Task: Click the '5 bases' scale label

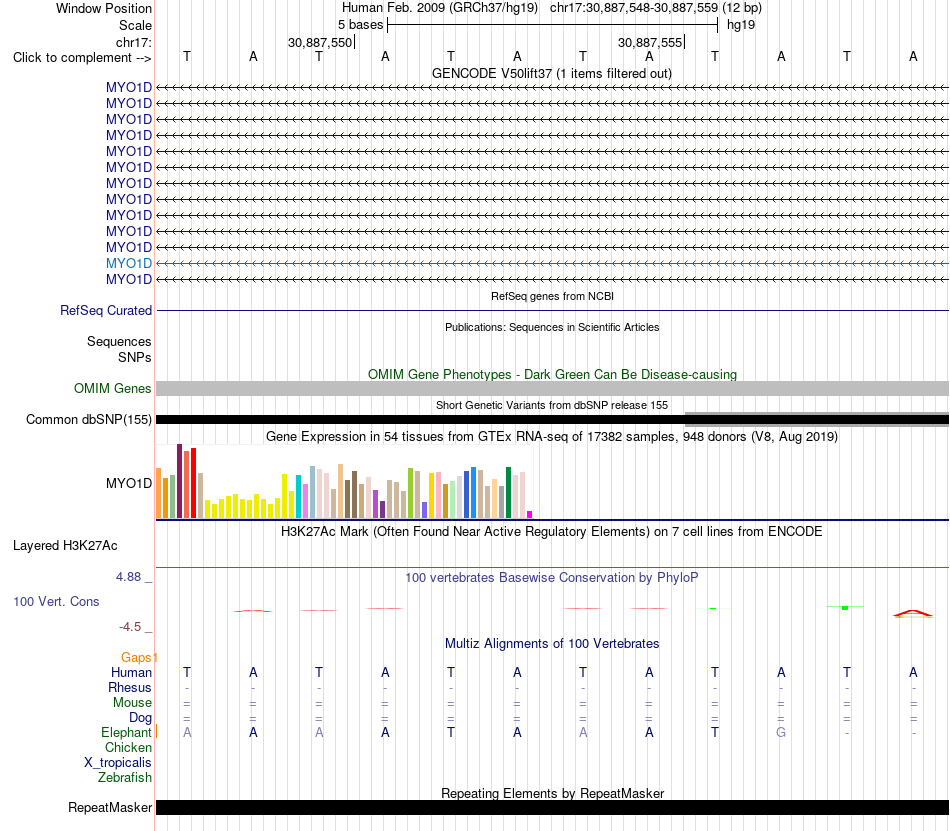Action: coord(360,25)
